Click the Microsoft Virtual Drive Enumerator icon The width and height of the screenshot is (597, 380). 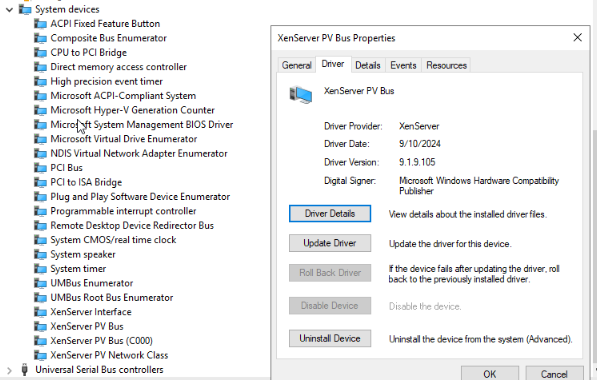point(40,139)
